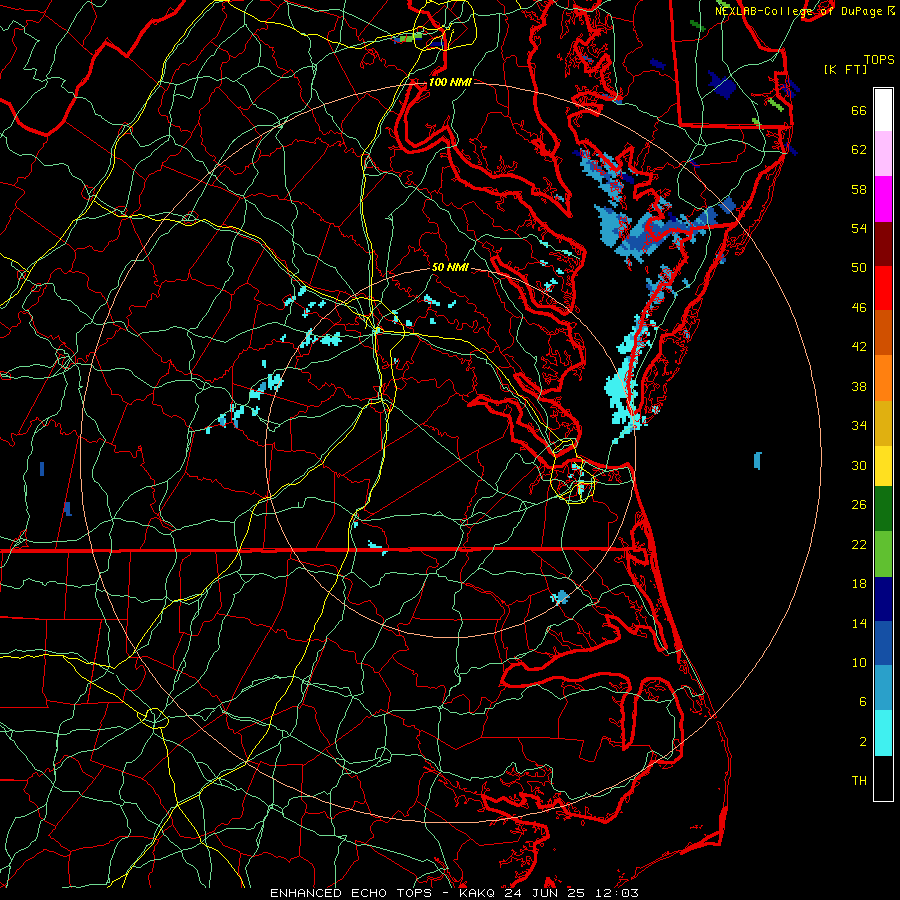Click the '14' legend value
The image size is (900, 900).
point(859,623)
